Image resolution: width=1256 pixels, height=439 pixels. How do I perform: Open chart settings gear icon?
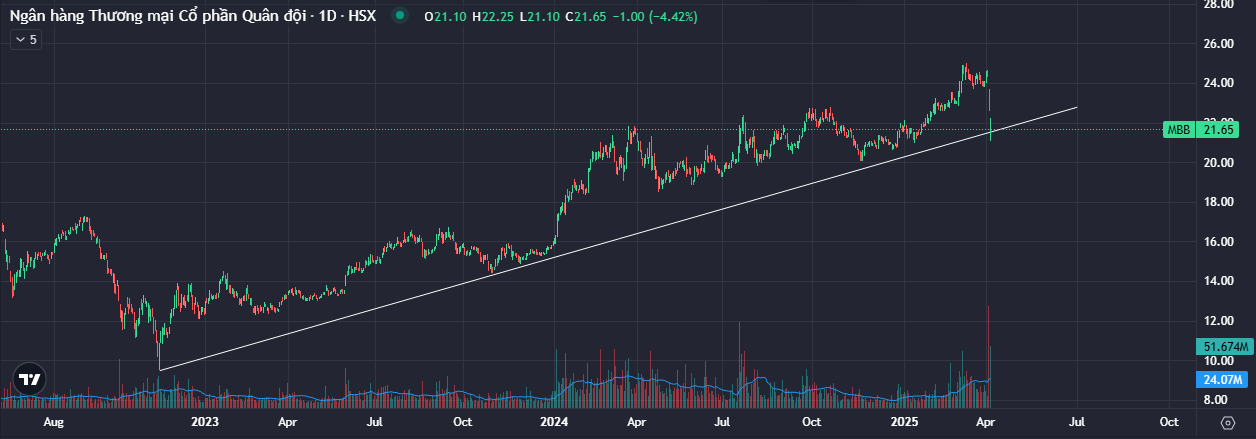coord(1227,423)
